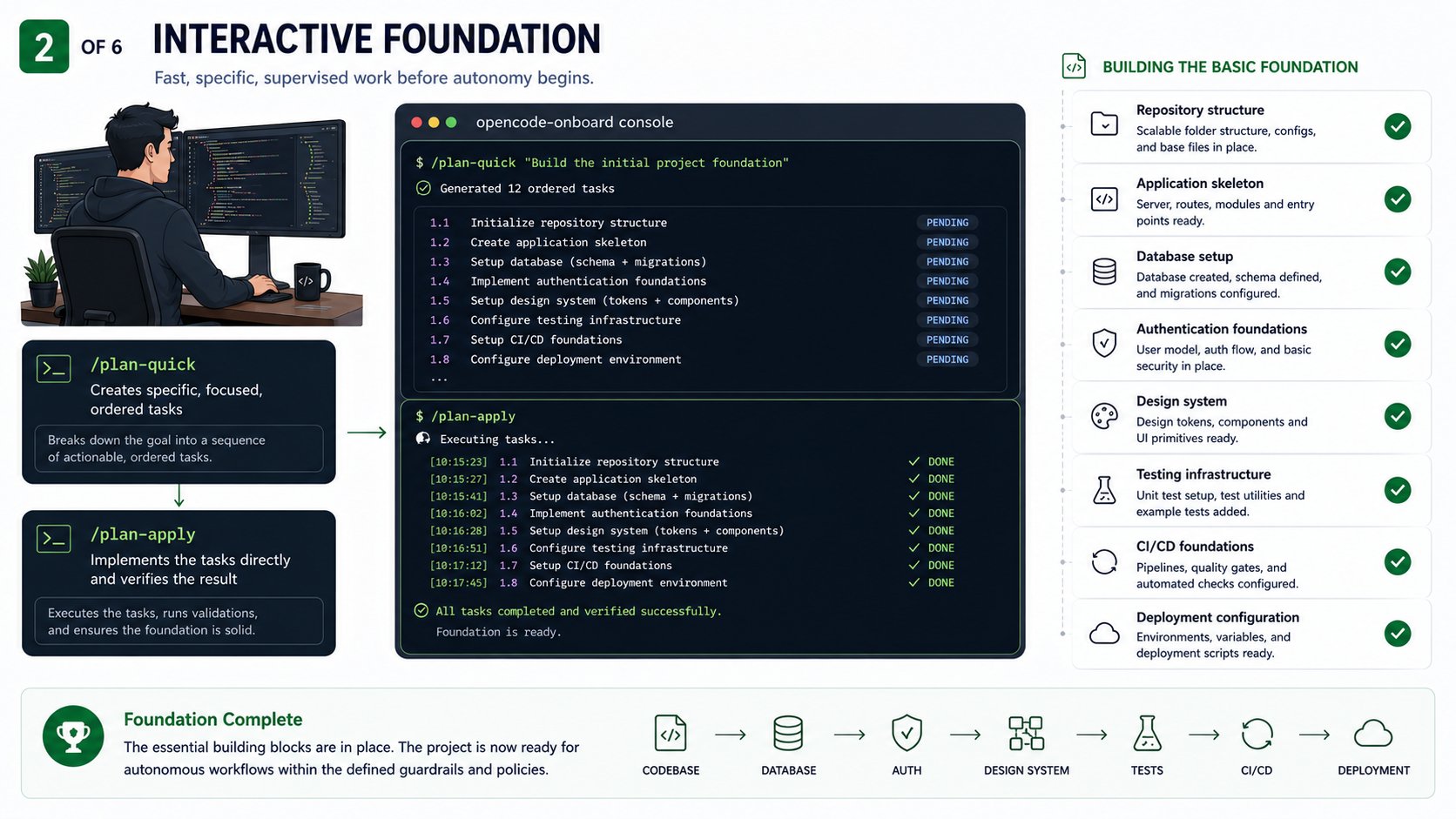Click the CI/CD foundations refresh icon
1456x819 pixels.
1104,561
